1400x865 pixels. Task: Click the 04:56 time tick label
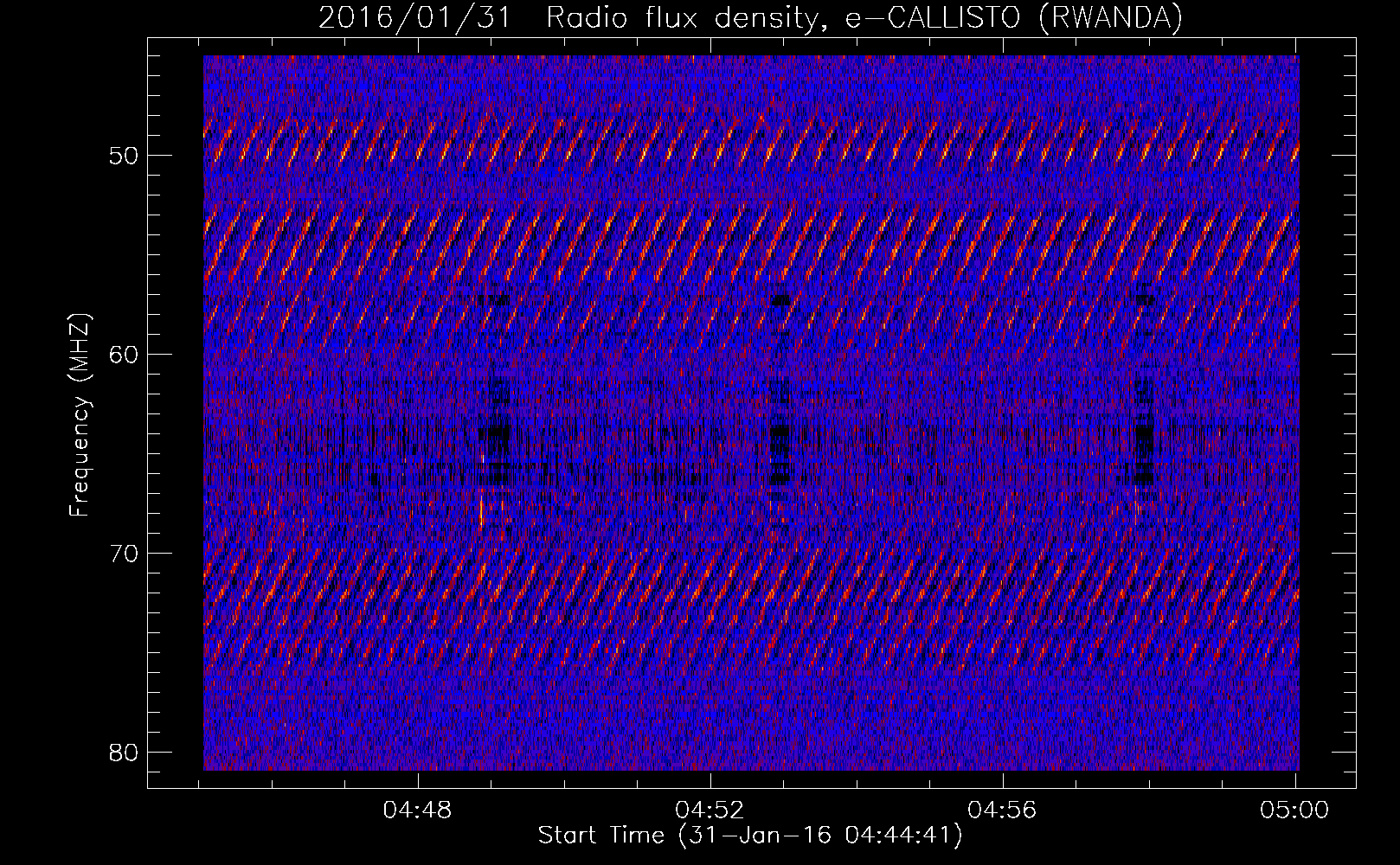[1003, 811]
